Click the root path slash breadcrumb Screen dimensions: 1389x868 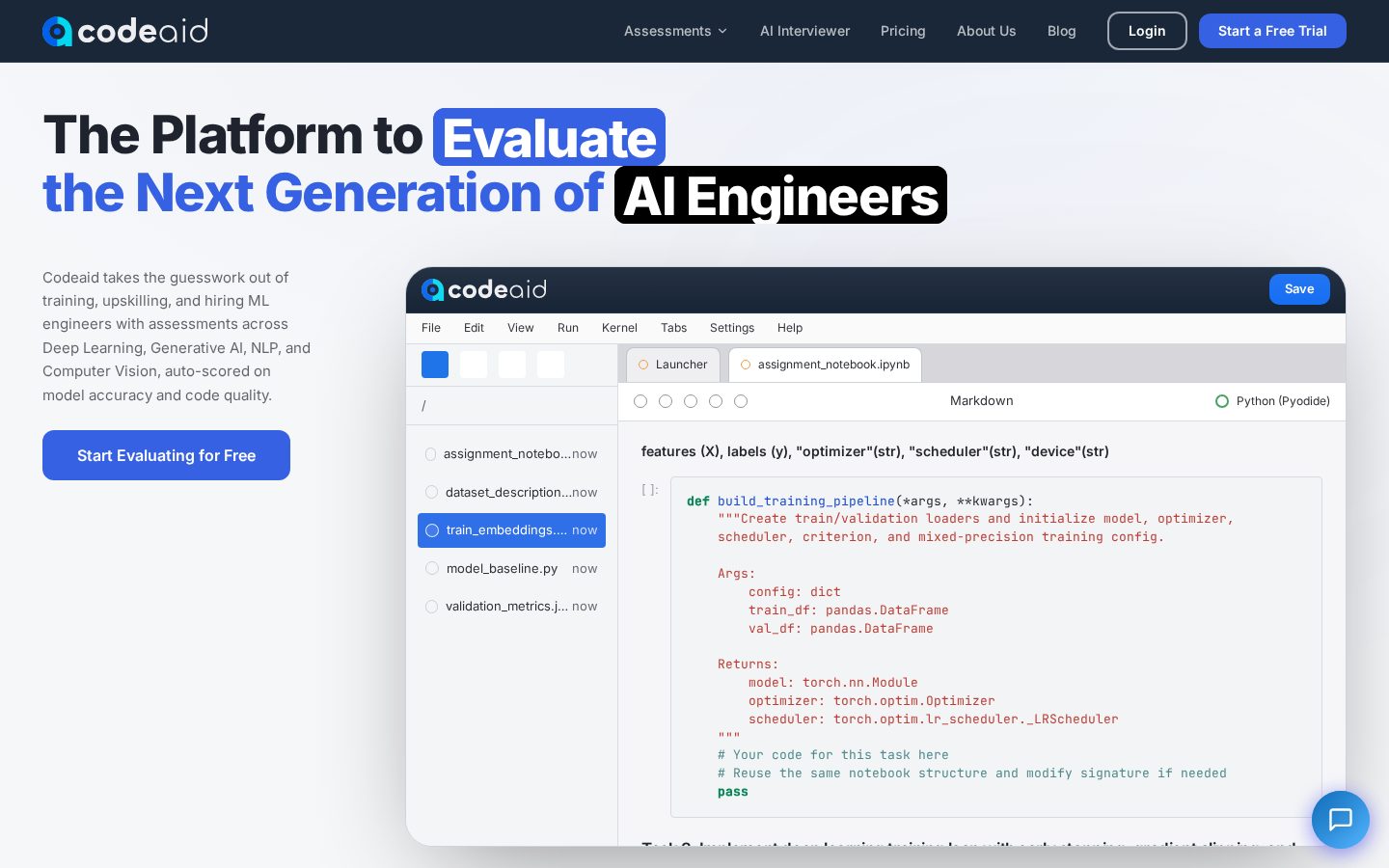tap(423, 406)
